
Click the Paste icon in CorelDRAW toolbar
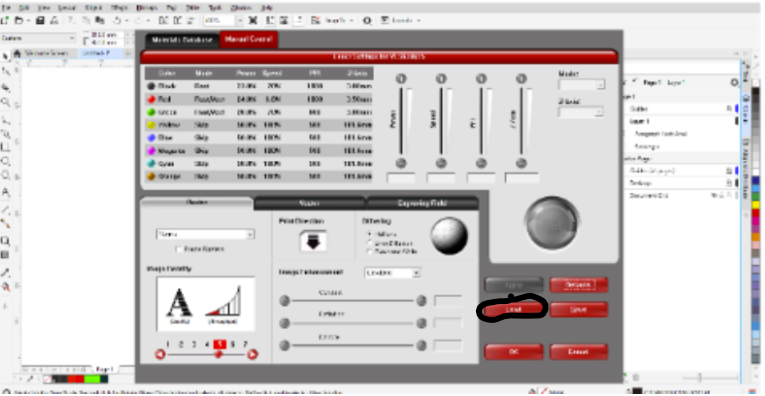tap(100, 20)
